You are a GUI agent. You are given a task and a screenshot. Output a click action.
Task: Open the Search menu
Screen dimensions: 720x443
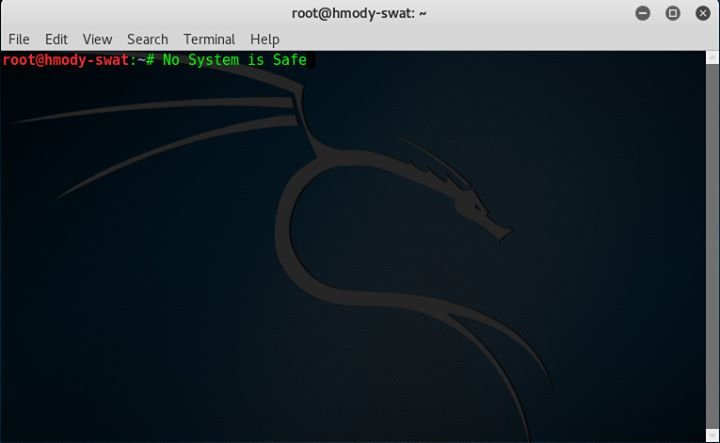[147, 39]
